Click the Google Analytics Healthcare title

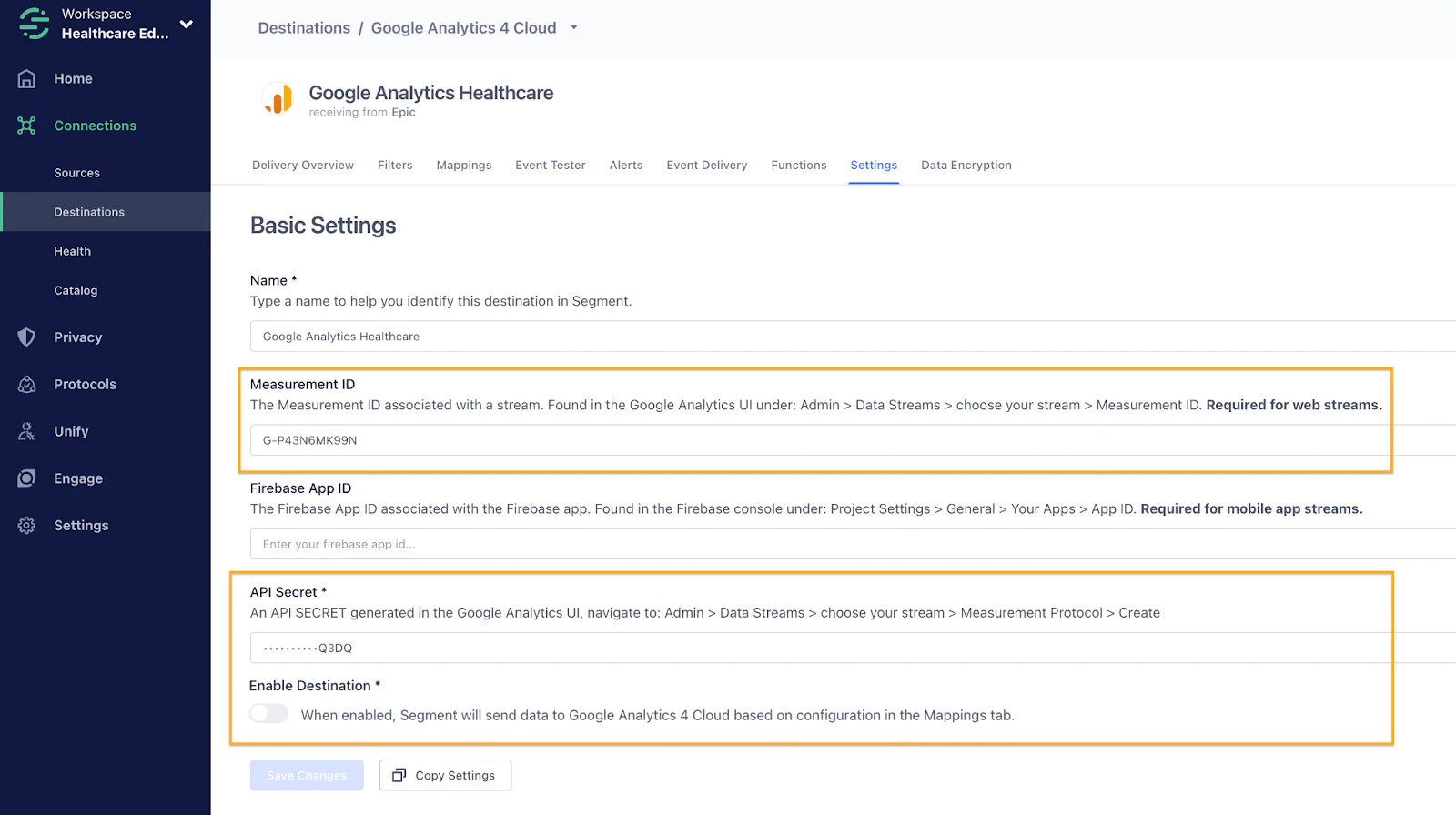tap(431, 93)
